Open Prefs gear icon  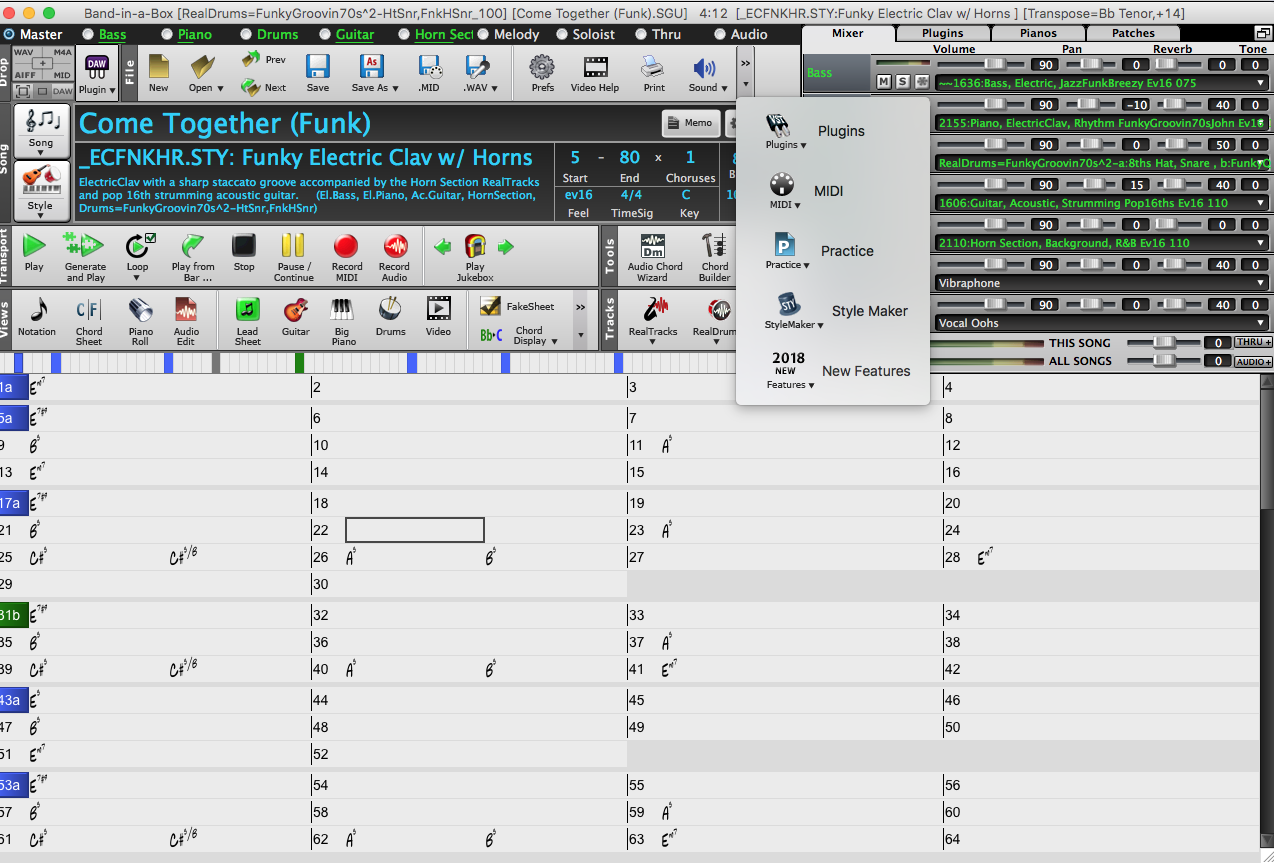coord(542,72)
